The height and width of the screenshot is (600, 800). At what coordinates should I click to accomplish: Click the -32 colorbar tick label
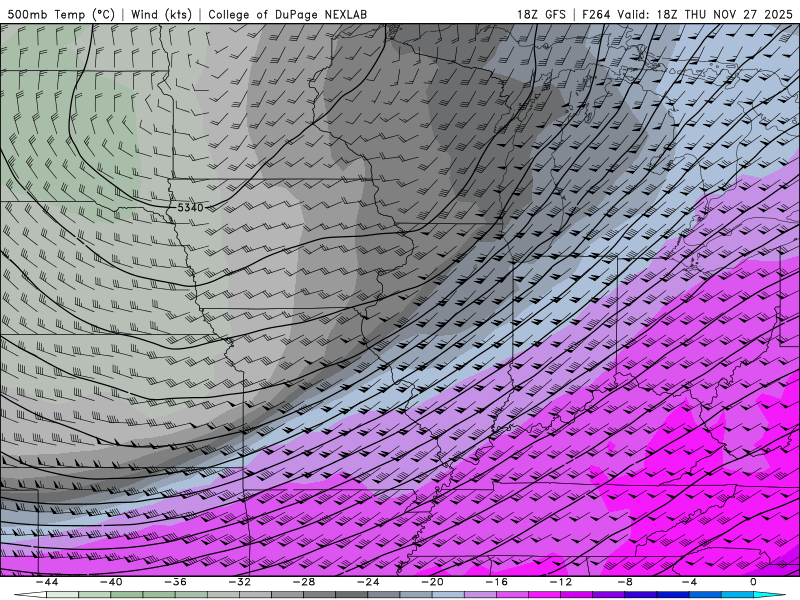pos(239,582)
